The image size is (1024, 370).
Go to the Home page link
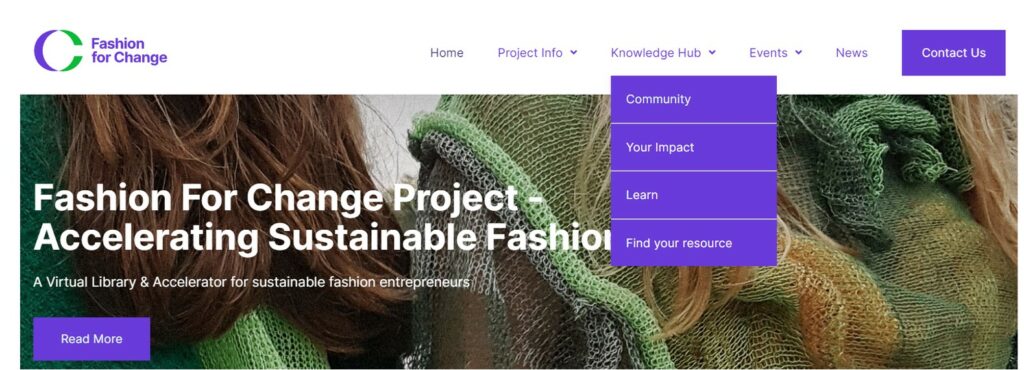pyautogui.click(x=447, y=53)
